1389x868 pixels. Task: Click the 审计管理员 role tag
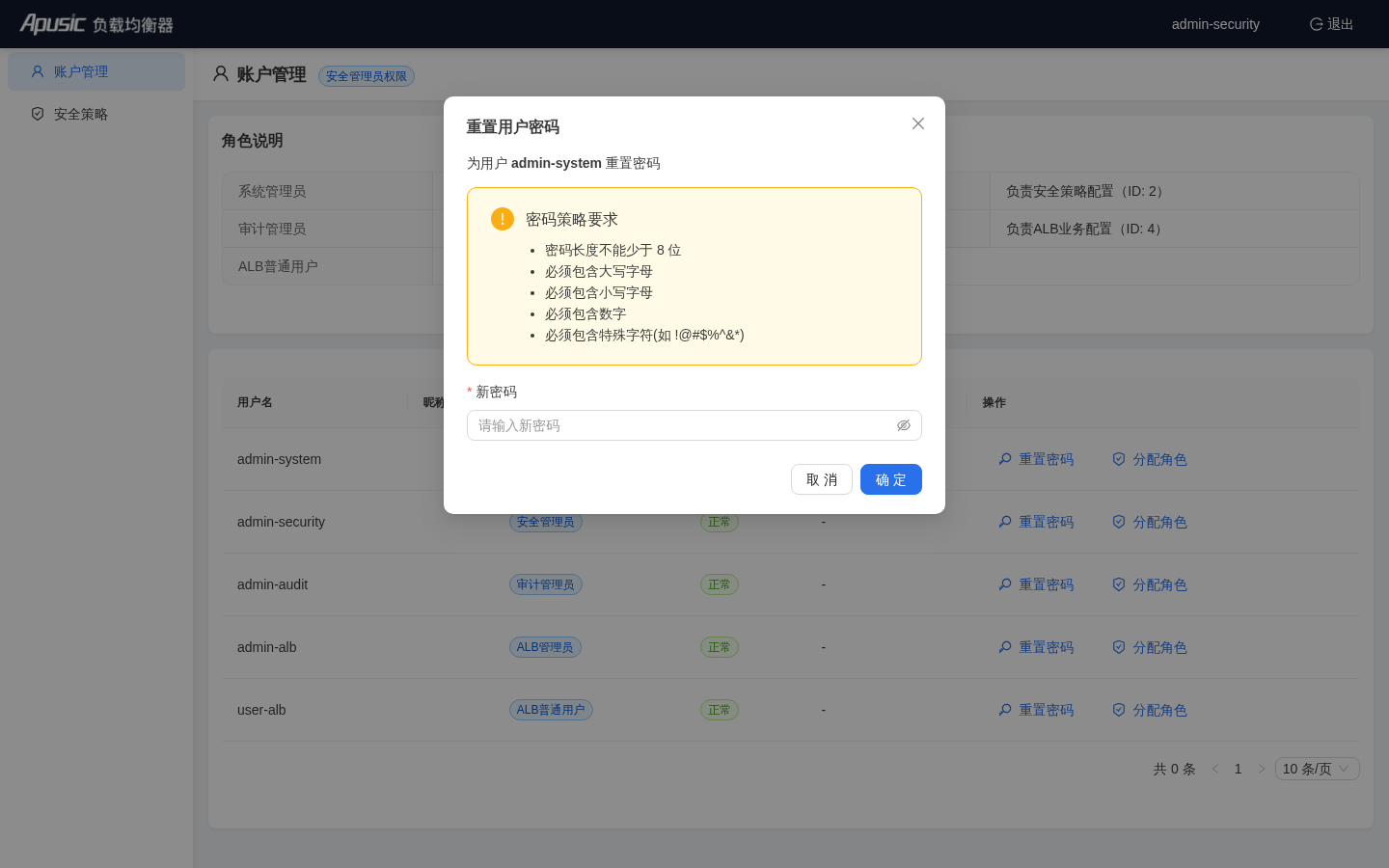click(x=546, y=584)
